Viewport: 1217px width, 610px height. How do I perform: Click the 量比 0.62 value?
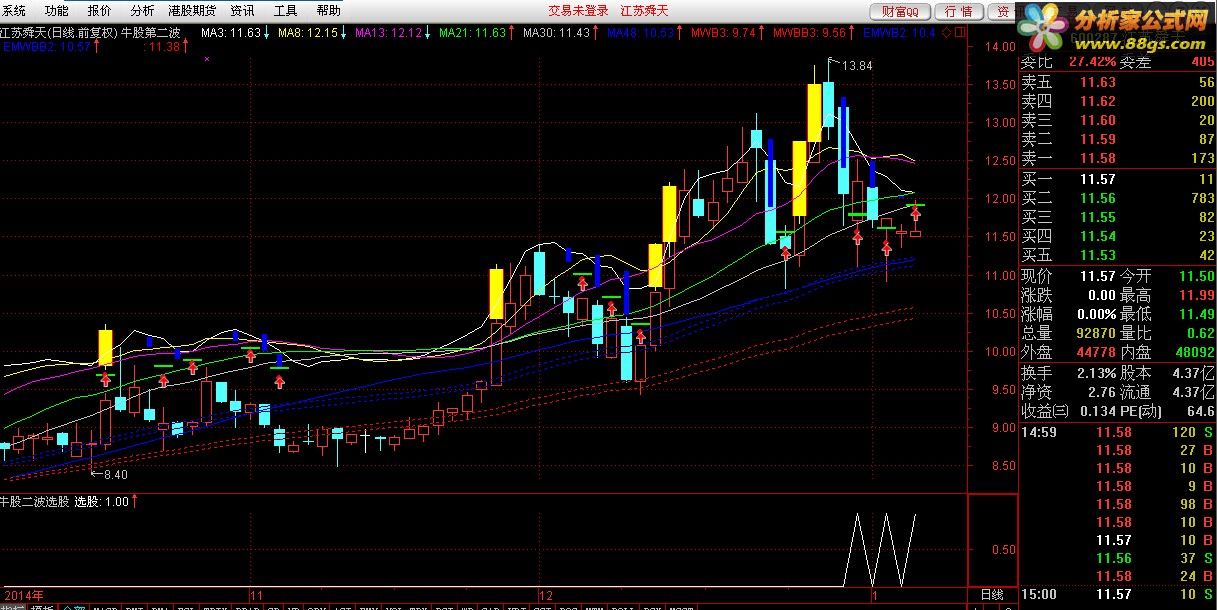pyautogui.click(x=1201, y=333)
